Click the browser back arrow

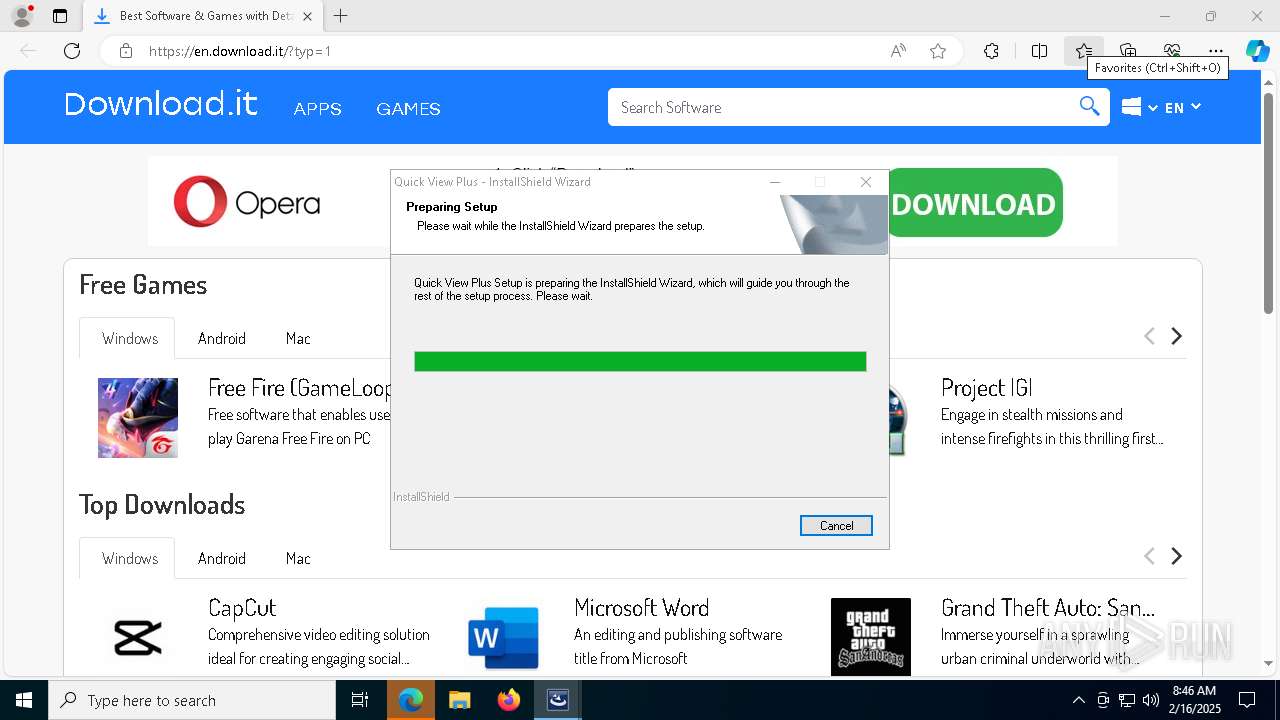tap(28, 51)
